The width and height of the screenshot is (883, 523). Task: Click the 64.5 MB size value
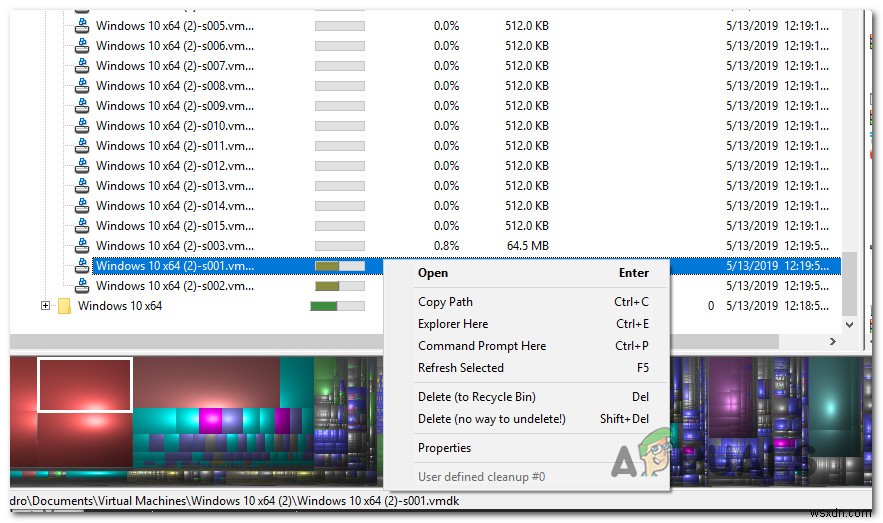[x=528, y=245]
